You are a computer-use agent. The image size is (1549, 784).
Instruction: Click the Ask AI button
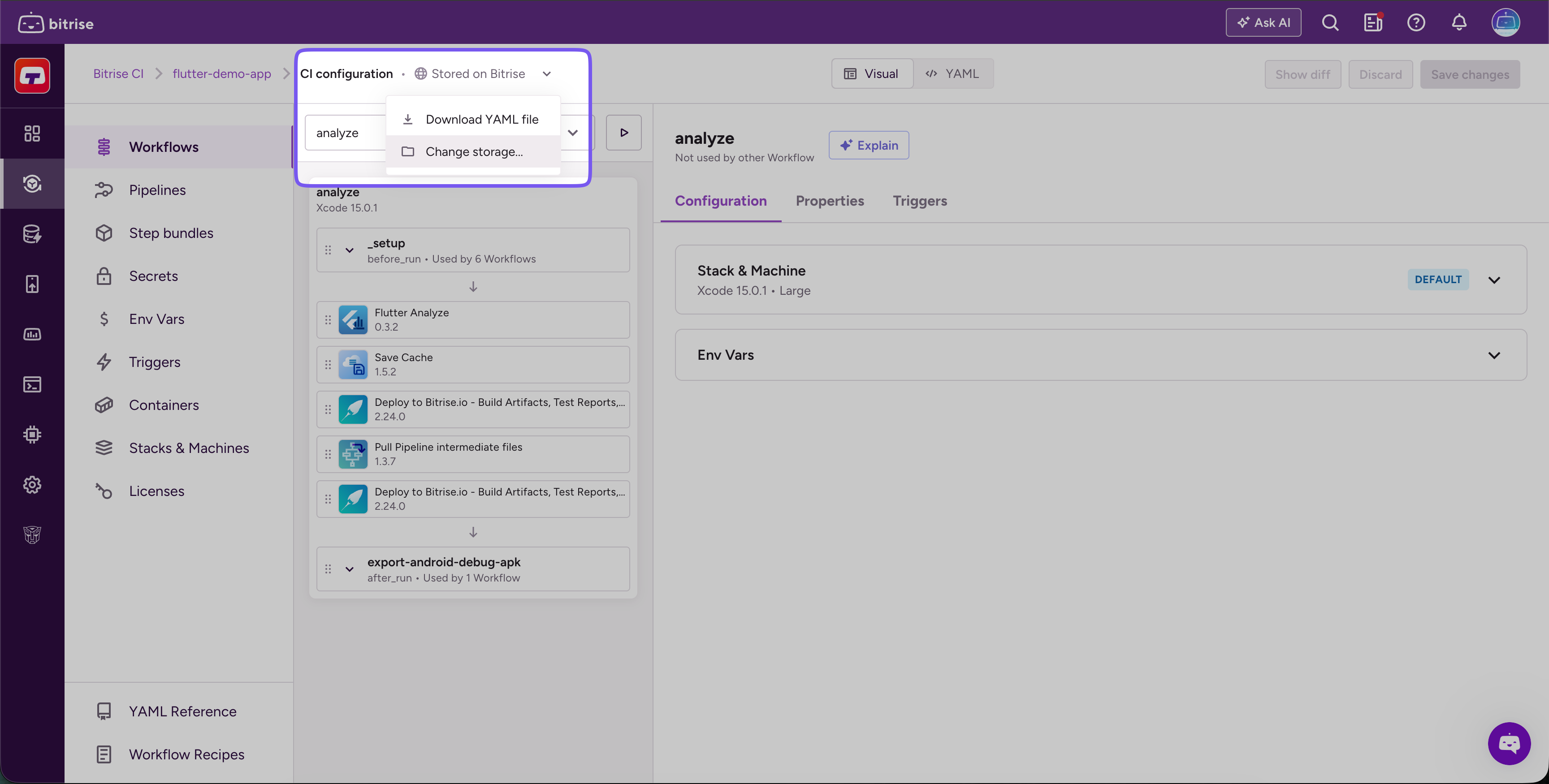point(1263,23)
